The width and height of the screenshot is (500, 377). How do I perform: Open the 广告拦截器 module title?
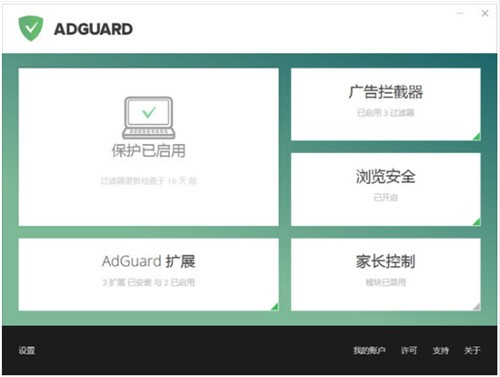(386, 92)
